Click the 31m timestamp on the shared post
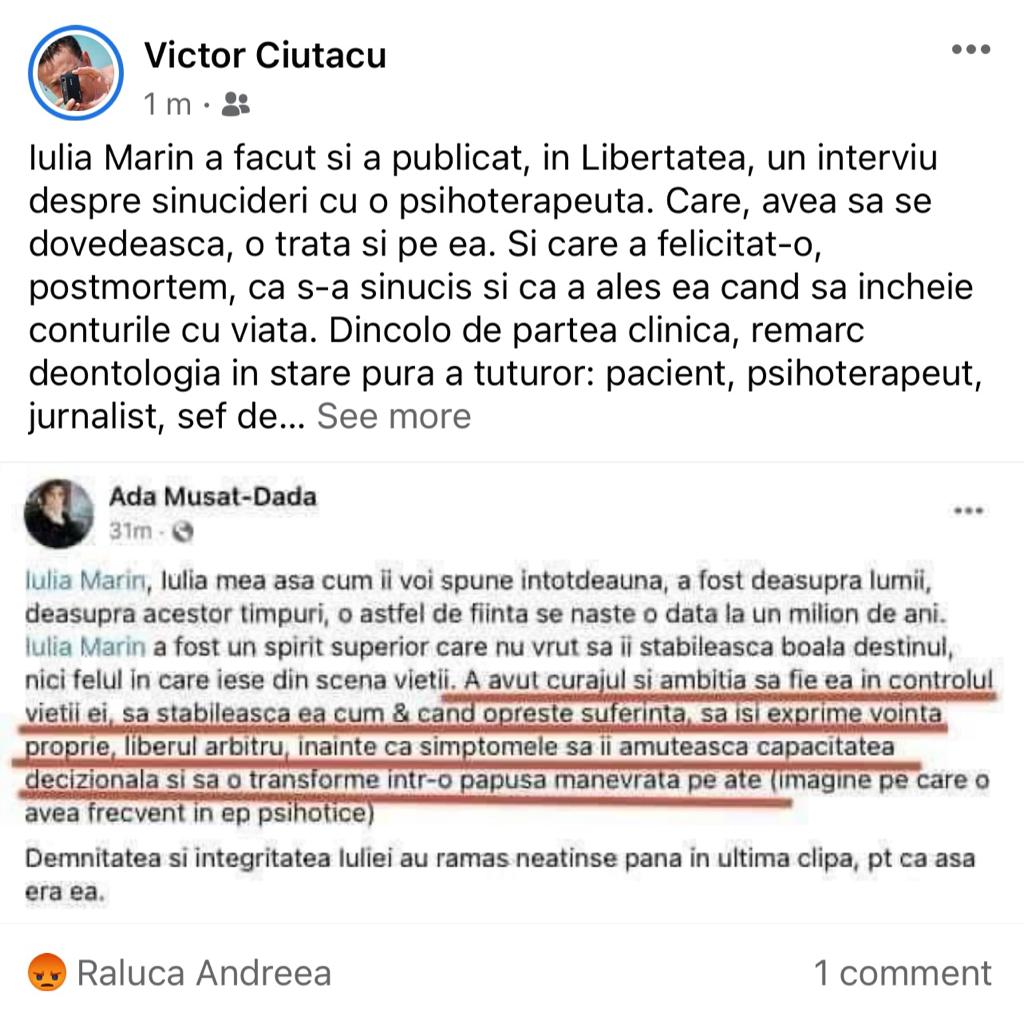1024x1016 pixels. (131, 532)
